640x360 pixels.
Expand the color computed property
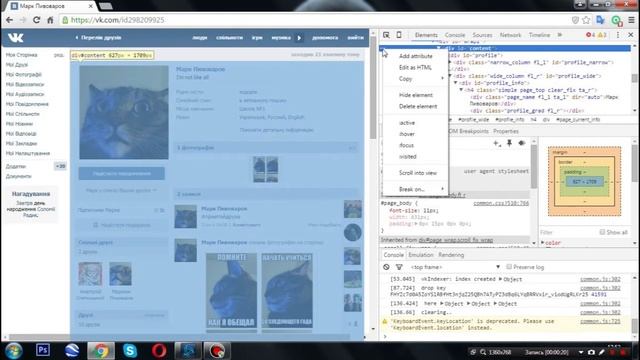pos(543,243)
